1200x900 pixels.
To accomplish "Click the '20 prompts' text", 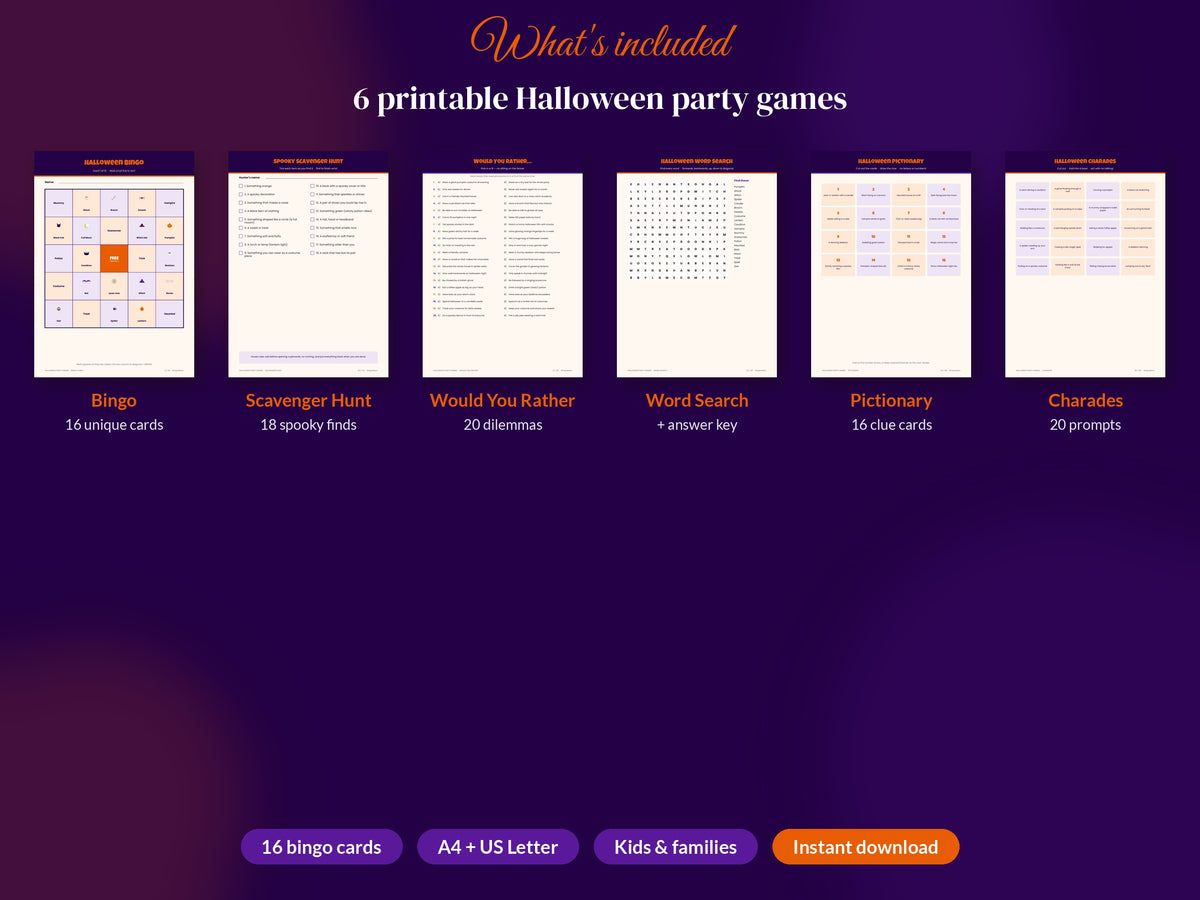I will (1085, 425).
